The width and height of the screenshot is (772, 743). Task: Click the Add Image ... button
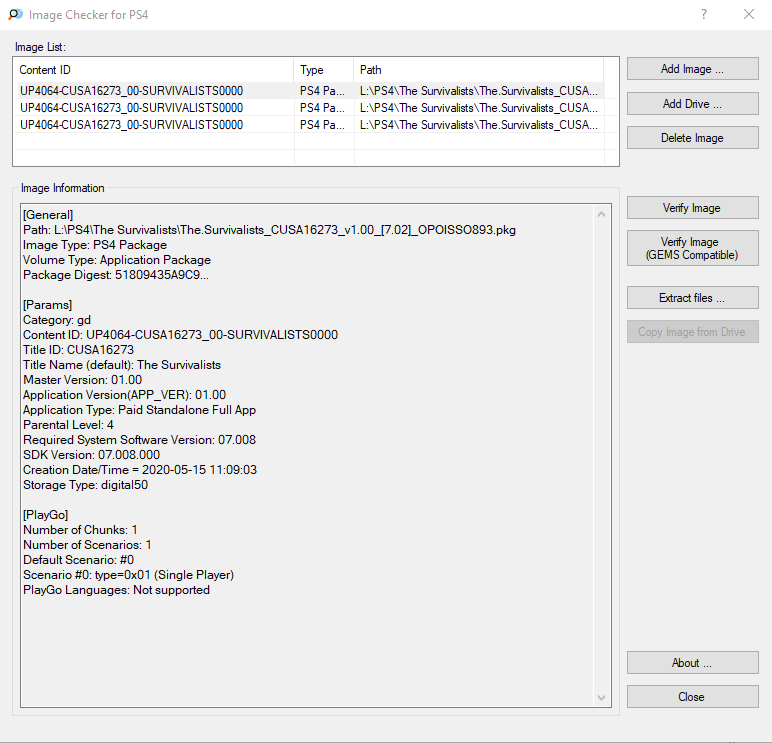point(692,69)
